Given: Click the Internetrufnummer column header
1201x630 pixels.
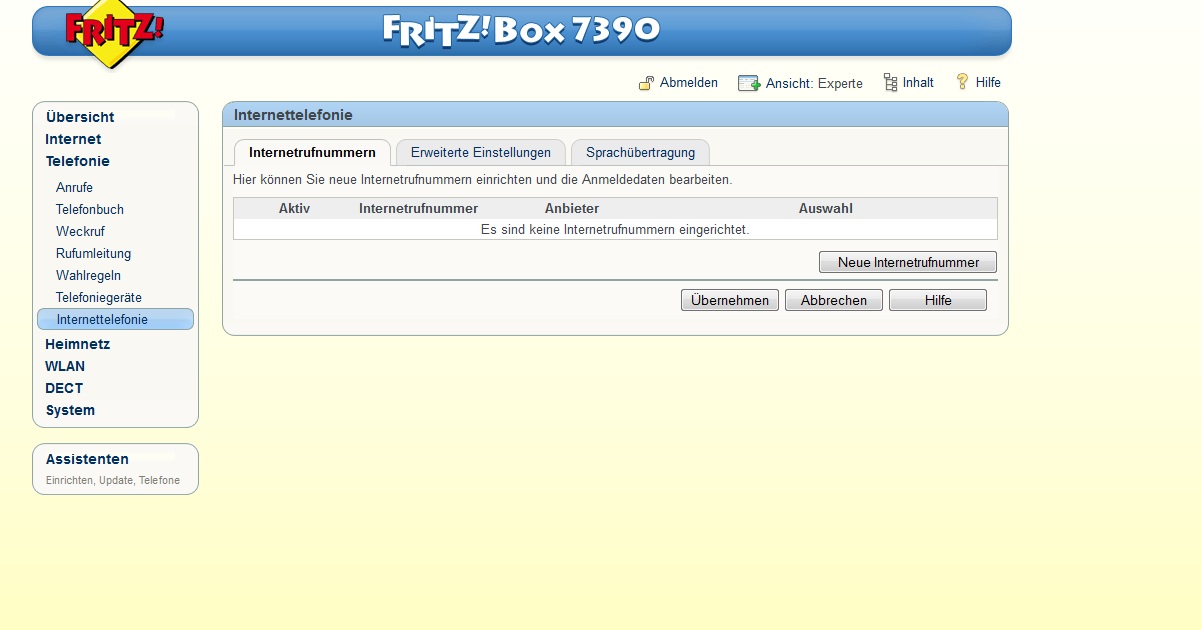Looking at the screenshot, I should point(418,209).
